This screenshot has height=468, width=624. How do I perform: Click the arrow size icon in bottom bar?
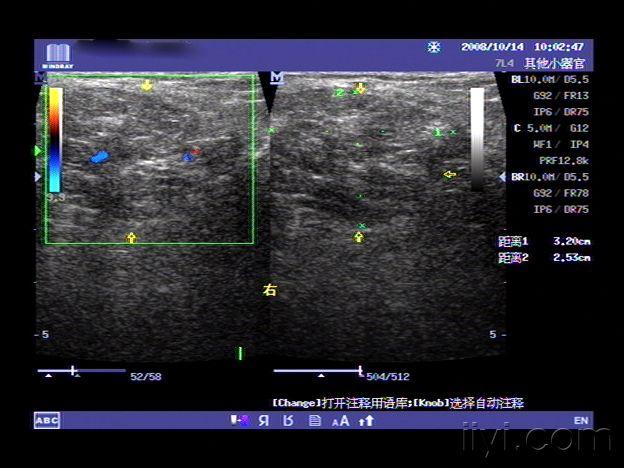[x=366, y=421]
